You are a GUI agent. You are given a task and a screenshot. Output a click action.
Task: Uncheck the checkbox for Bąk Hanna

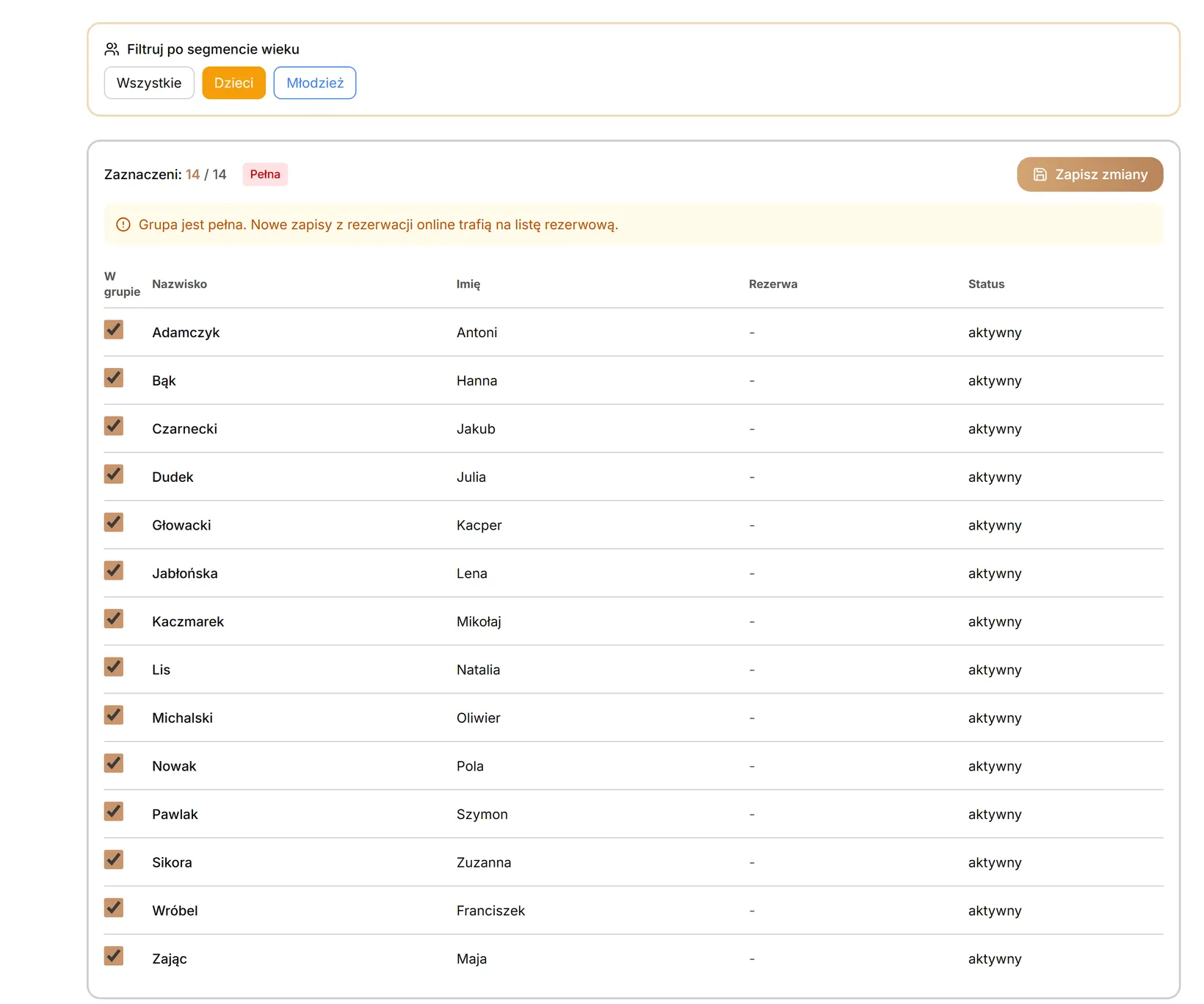tap(114, 378)
